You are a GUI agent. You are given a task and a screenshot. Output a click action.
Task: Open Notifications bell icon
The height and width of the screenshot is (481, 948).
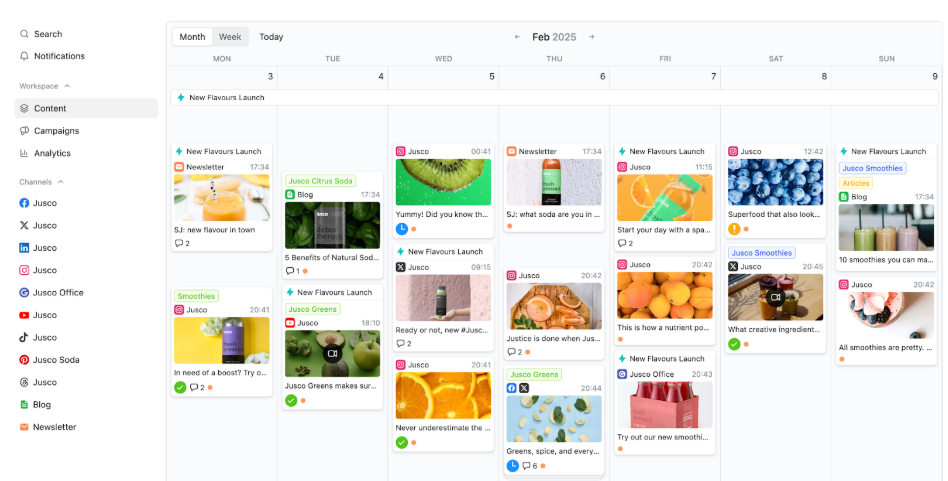24,56
